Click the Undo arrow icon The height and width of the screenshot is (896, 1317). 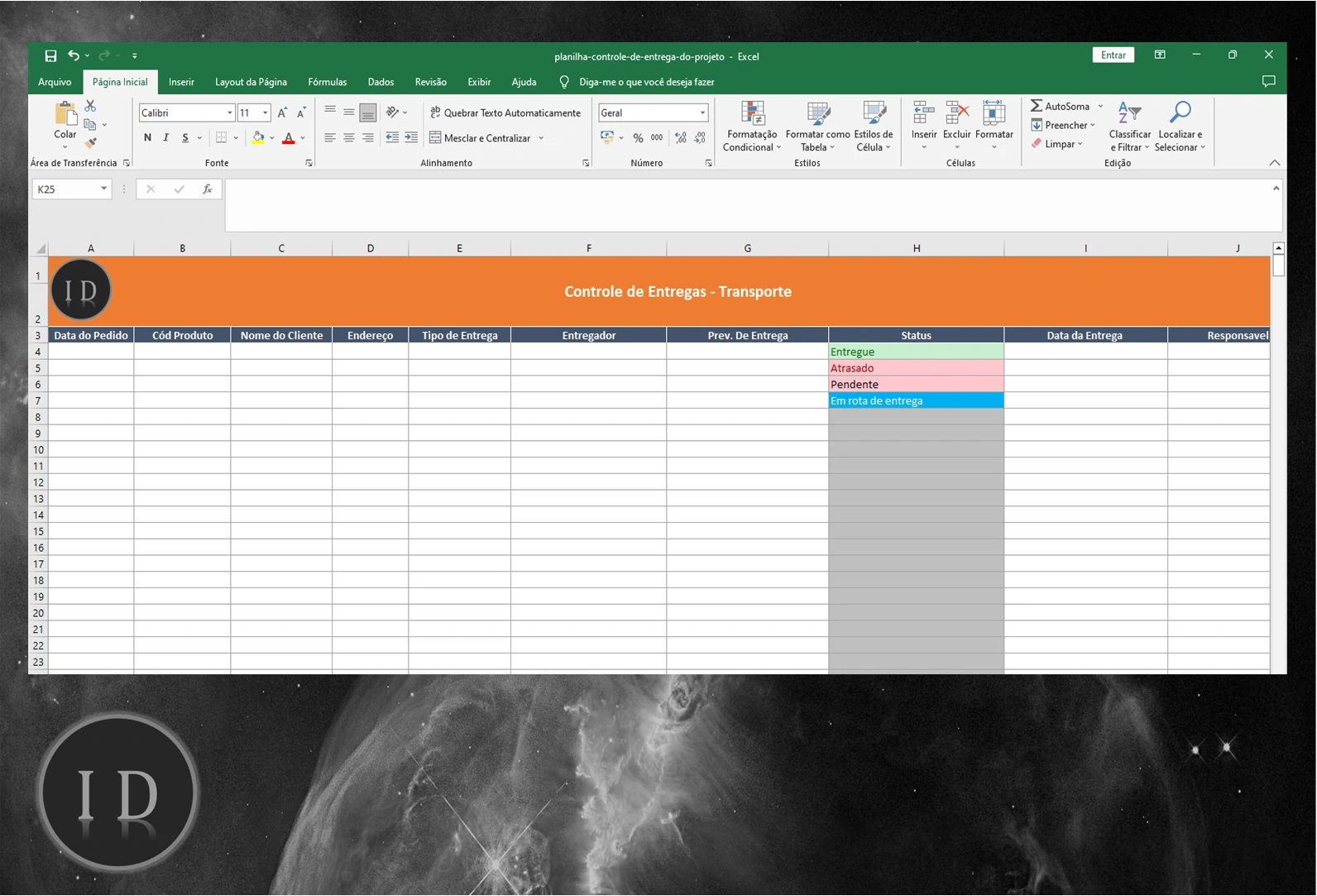[74, 55]
